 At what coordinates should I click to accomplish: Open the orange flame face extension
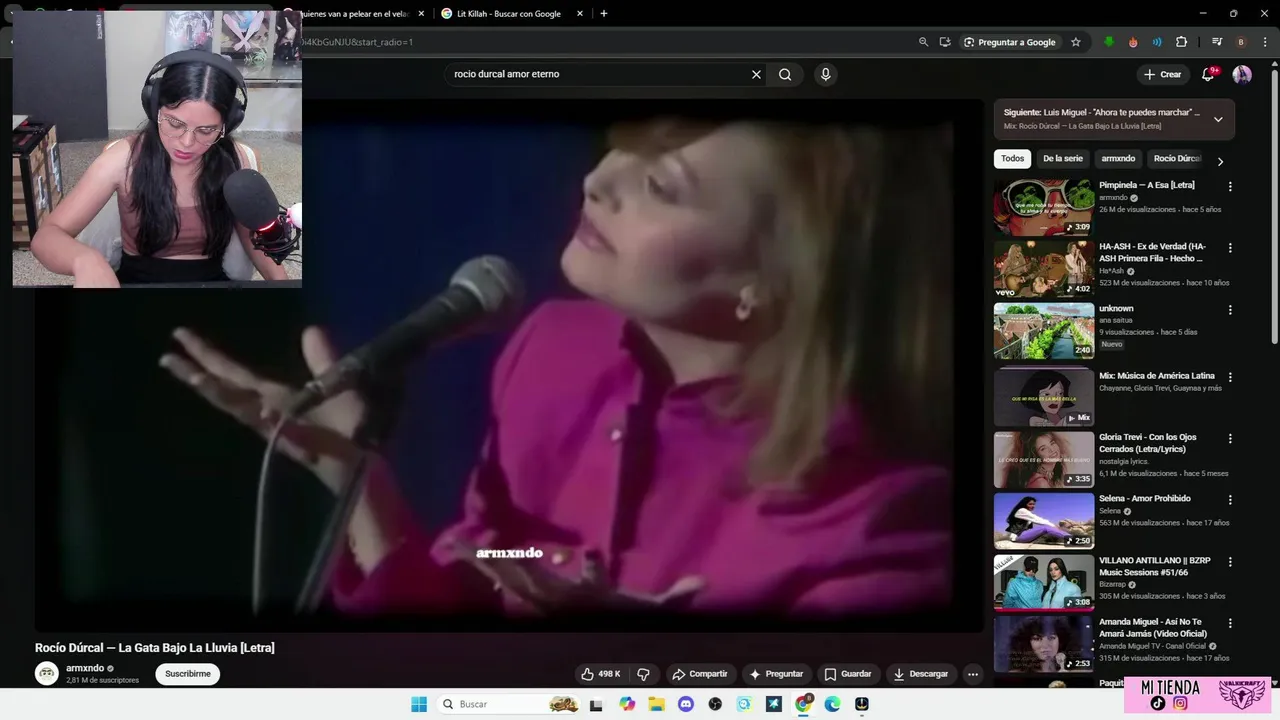[x=1133, y=42]
